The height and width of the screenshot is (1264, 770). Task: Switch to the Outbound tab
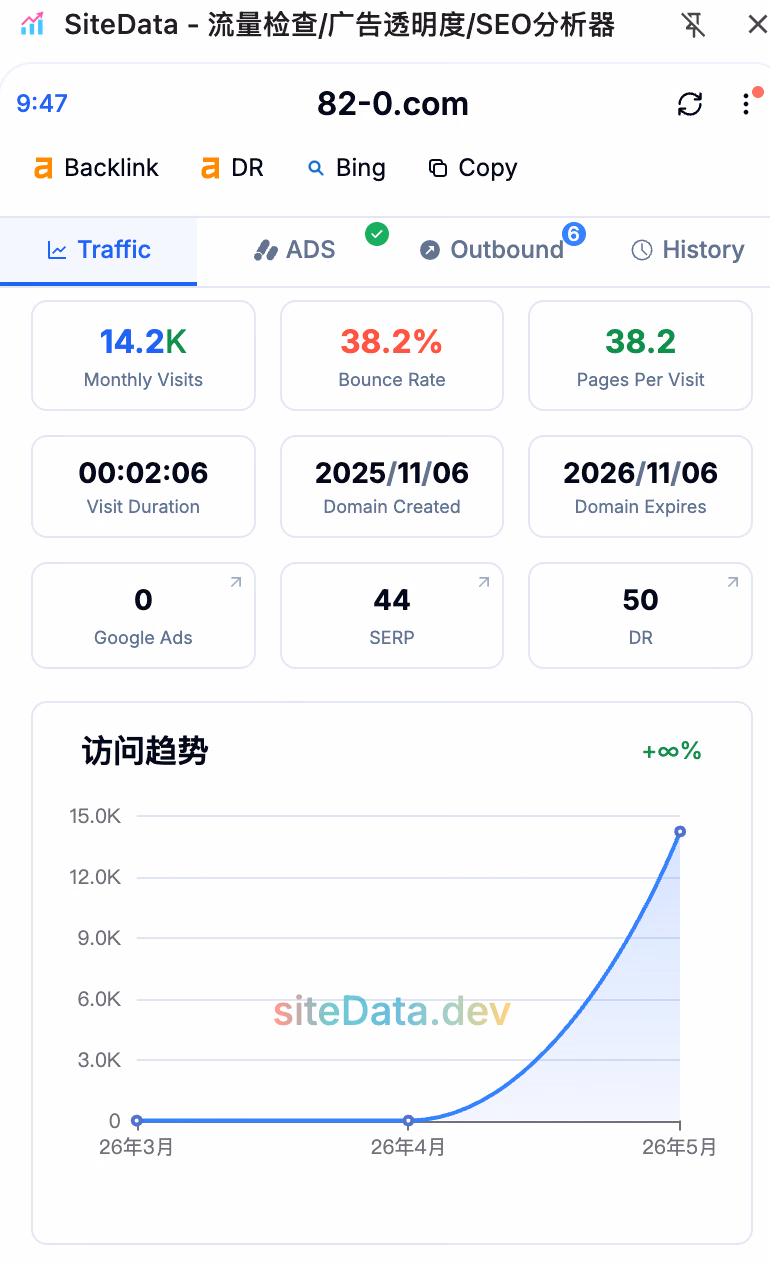pyautogui.click(x=492, y=250)
